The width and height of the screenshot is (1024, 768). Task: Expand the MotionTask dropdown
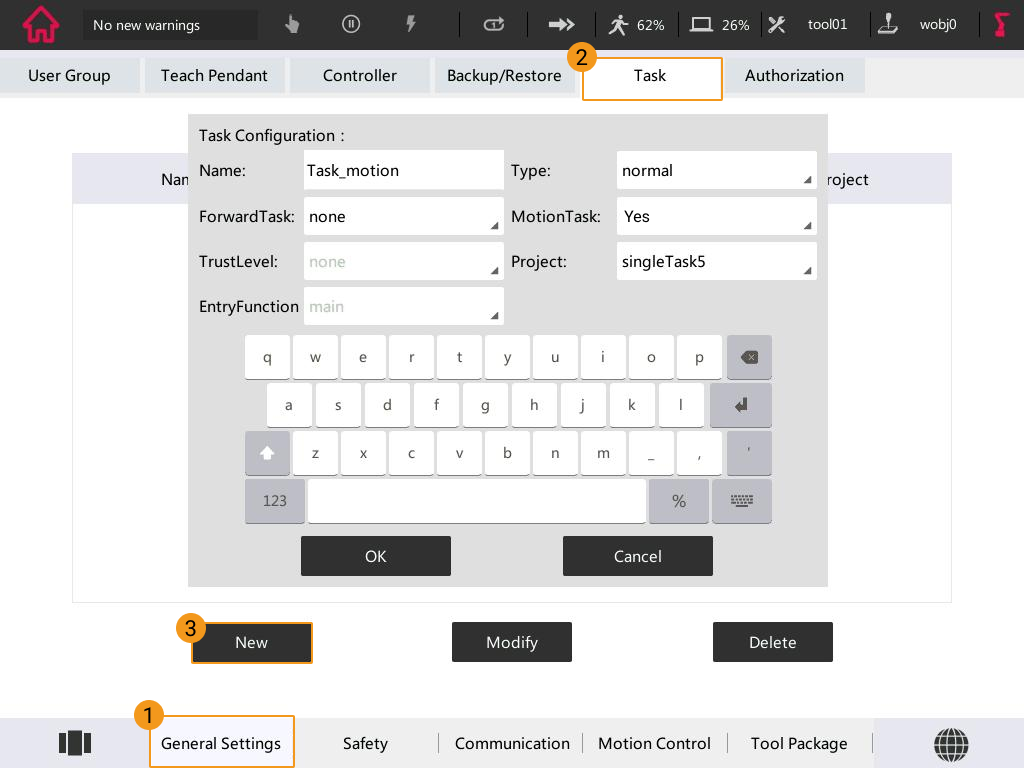point(717,217)
